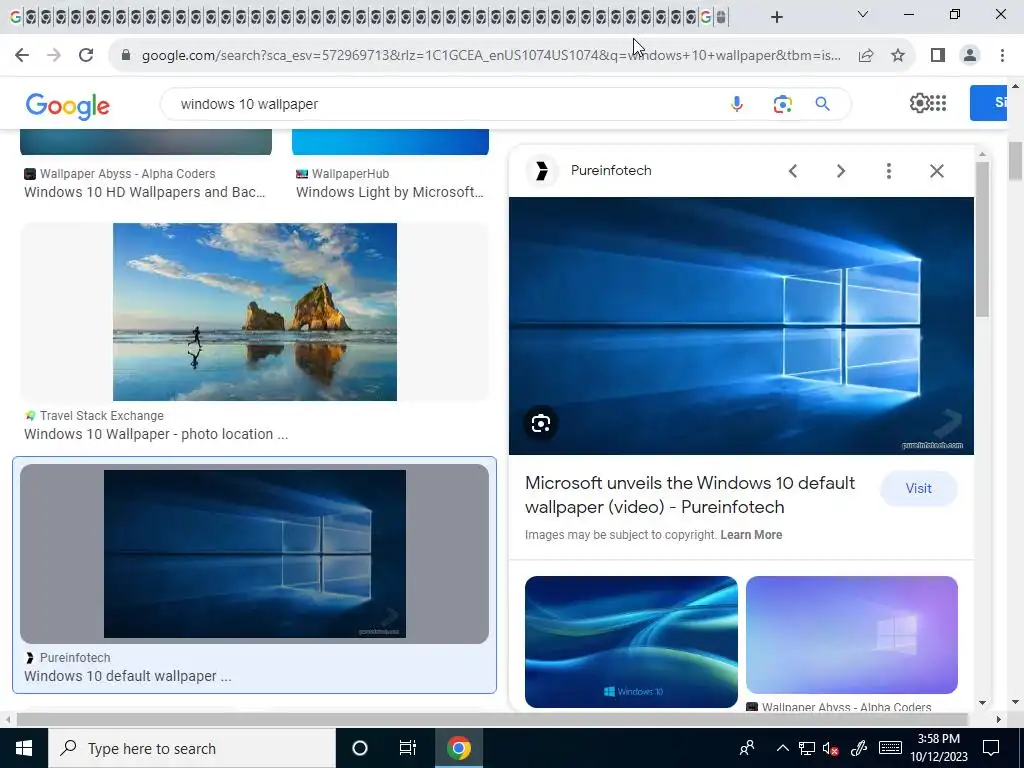
Task: Click the page vertical scrollbar thumb
Action: [1015, 160]
